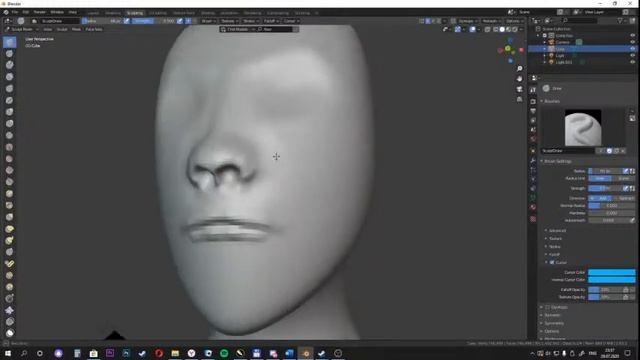Toggle X-ray viewport display
This screenshot has width=640, height=360.
pos(488,29)
